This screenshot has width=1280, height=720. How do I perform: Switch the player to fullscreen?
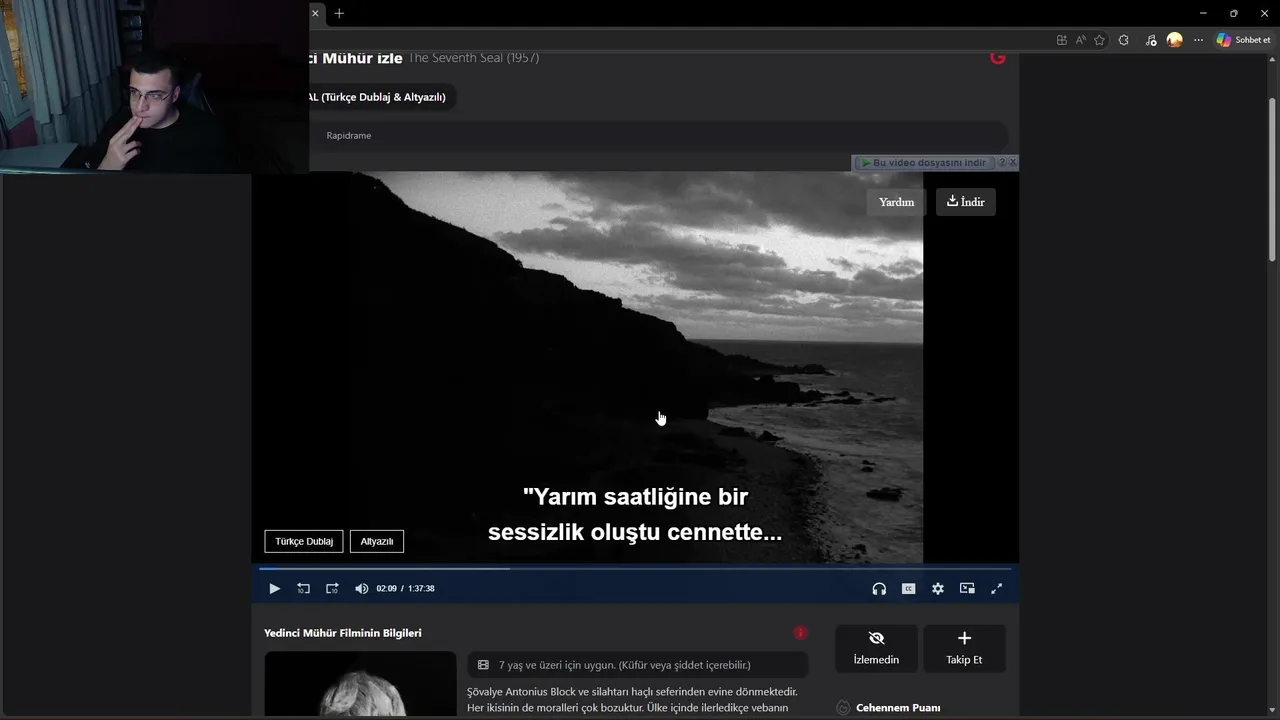[996, 589]
